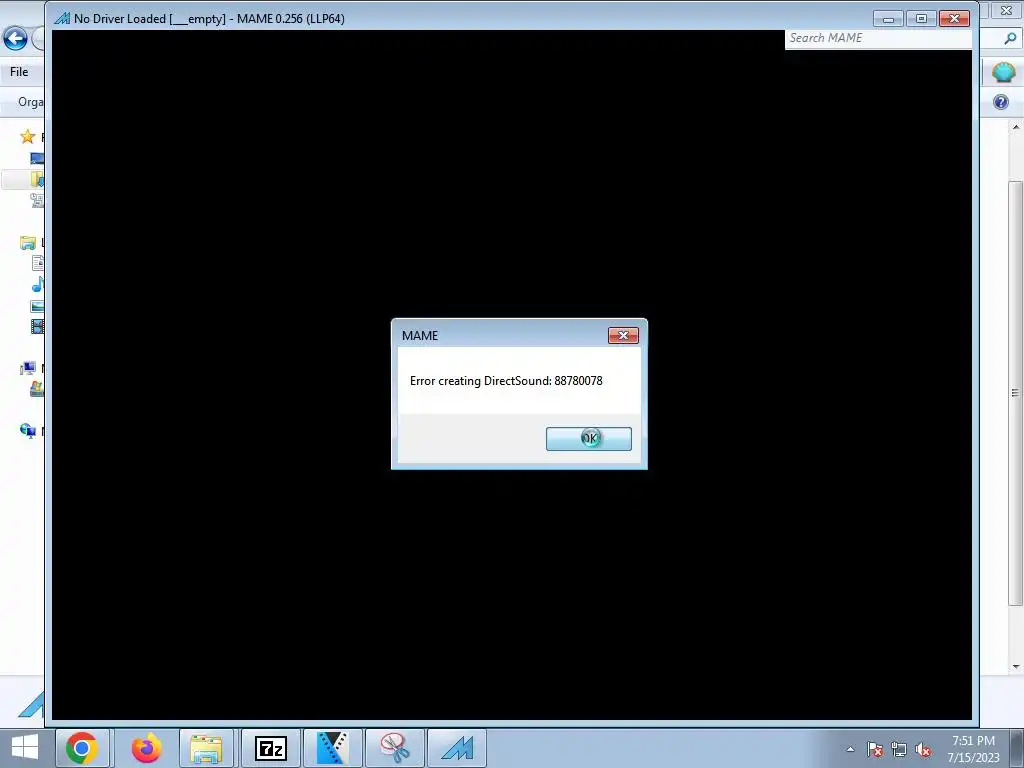This screenshot has width=1024, height=768.
Task: Open Snipping Tool from taskbar
Action: (x=394, y=748)
